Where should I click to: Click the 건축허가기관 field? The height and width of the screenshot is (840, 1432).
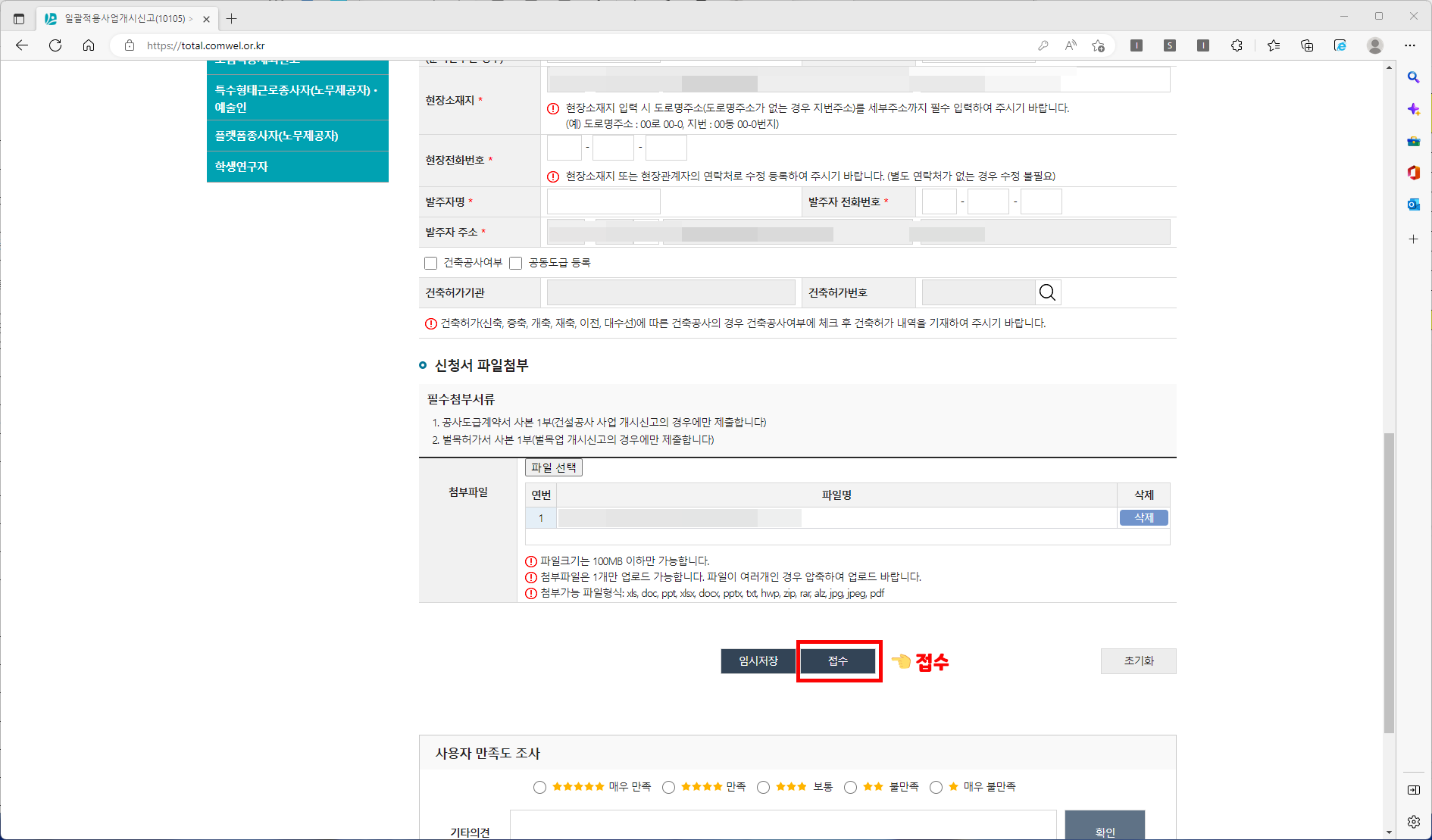(x=671, y=292)
